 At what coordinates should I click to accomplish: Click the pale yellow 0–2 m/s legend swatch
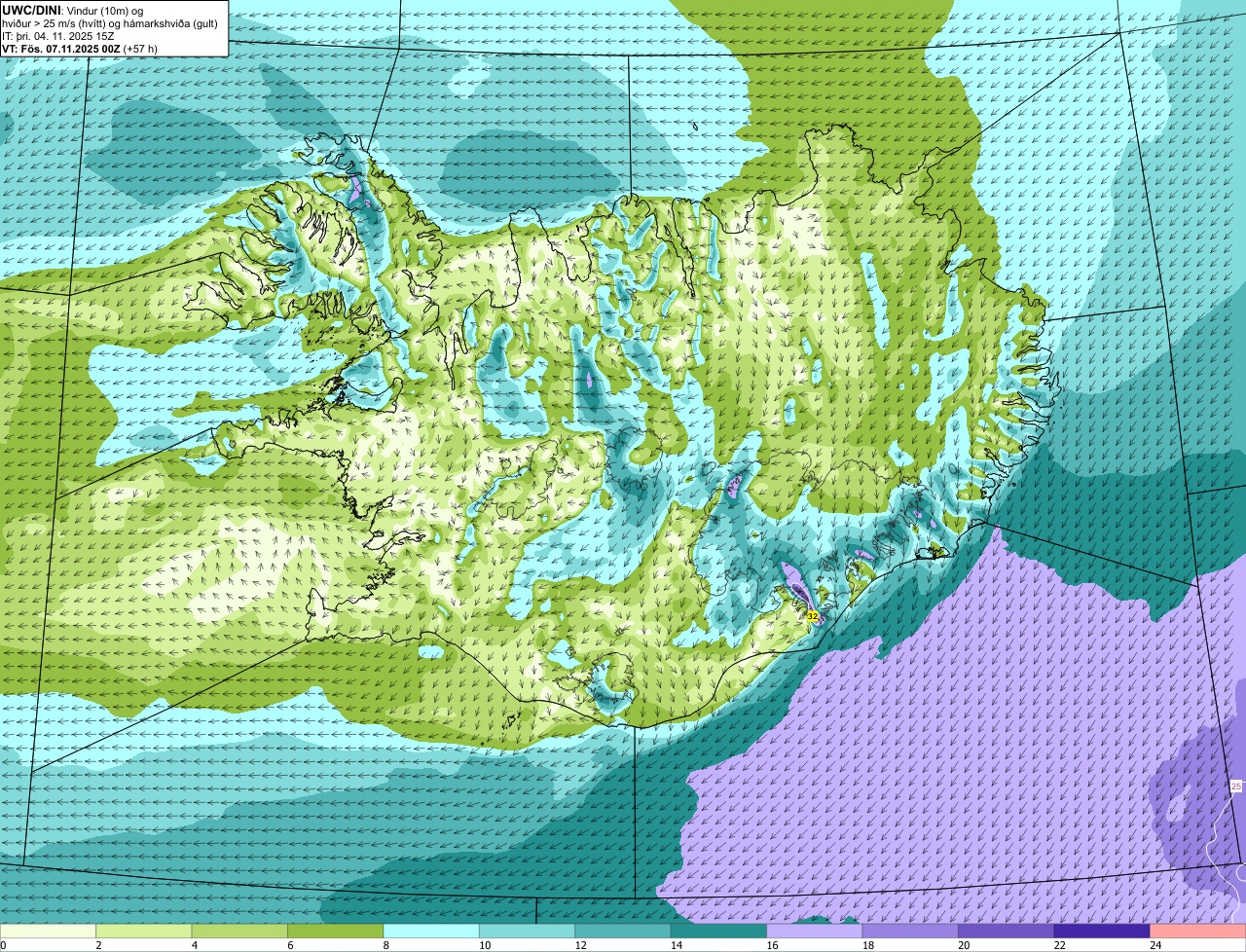click(x=49, y=931)
